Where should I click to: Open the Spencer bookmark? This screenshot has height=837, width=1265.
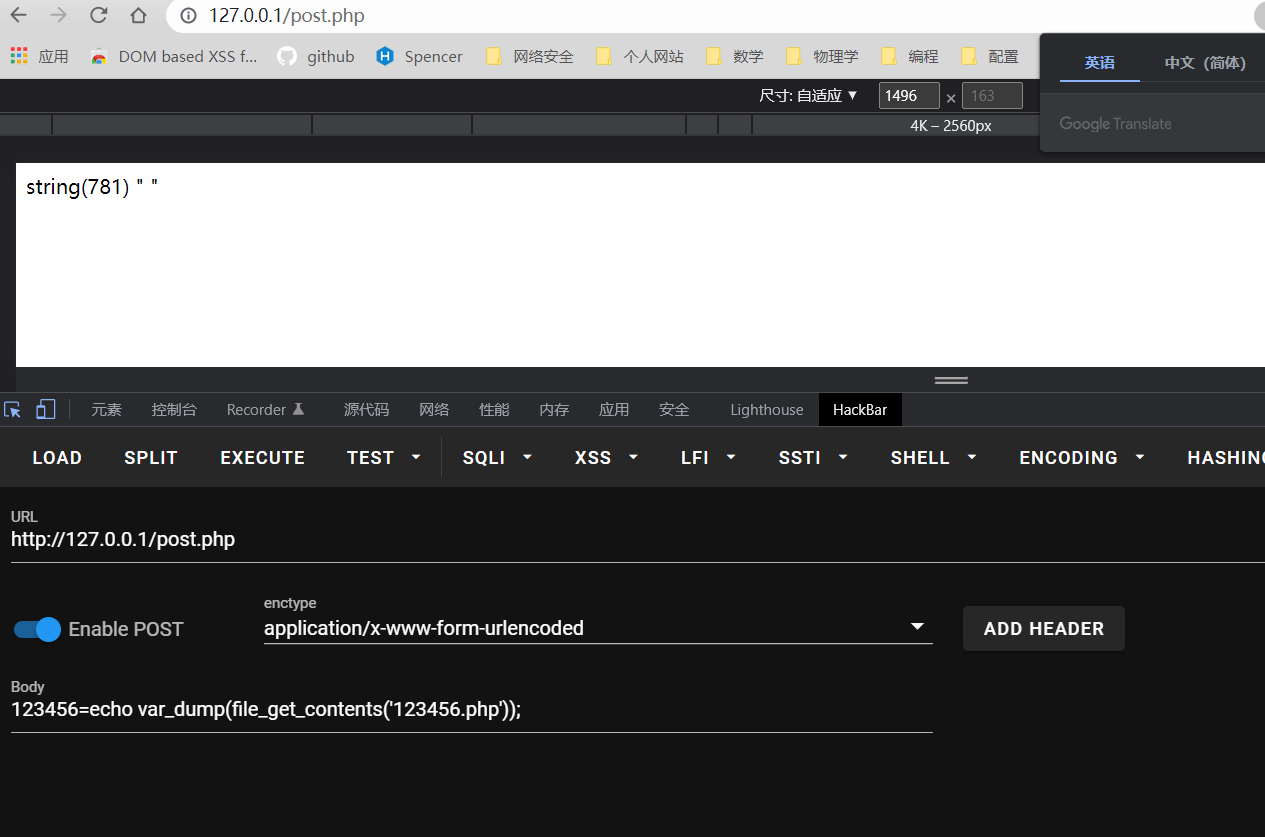(420, 56)
